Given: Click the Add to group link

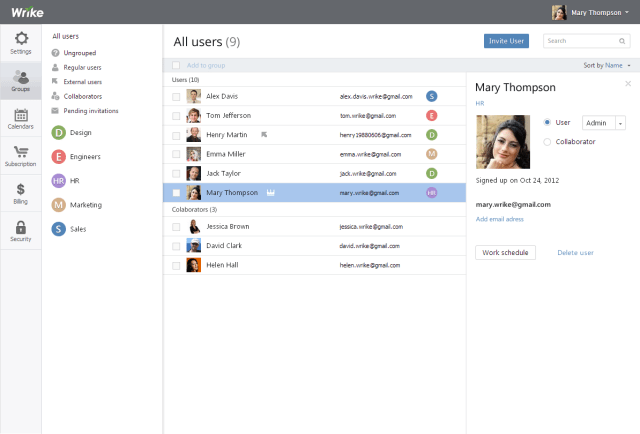Looking at the screenshot, I should coord(206,65).
